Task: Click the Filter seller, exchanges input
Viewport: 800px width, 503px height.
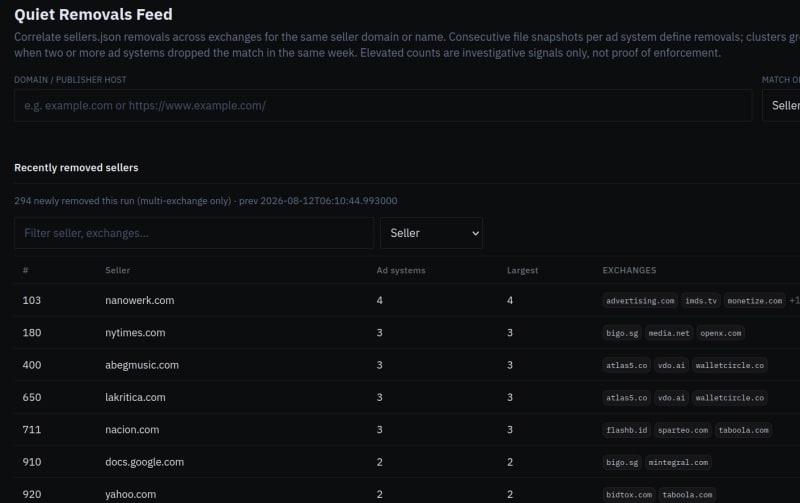Action: tap(194, 233)
